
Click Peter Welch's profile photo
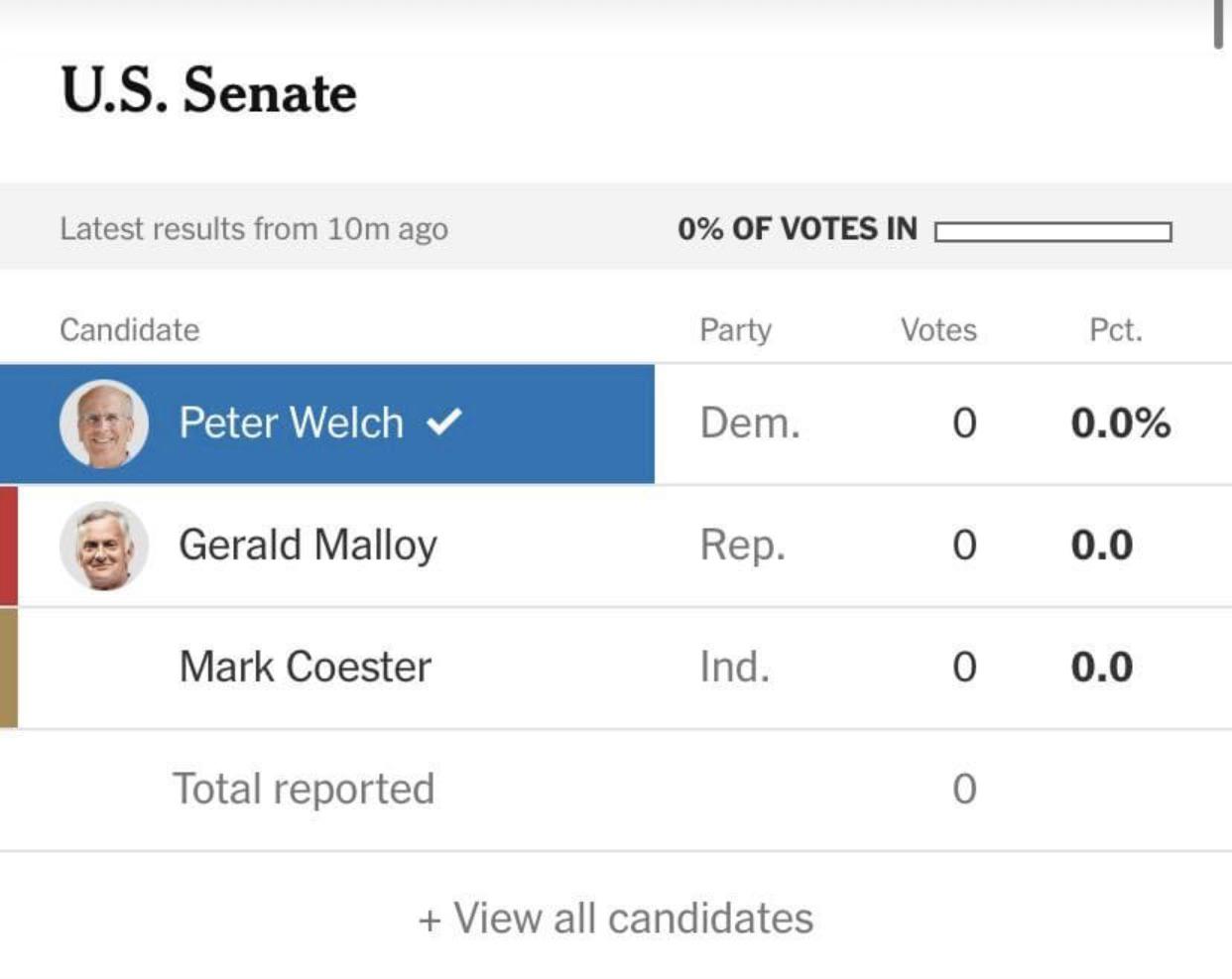[x=104, y=424]
